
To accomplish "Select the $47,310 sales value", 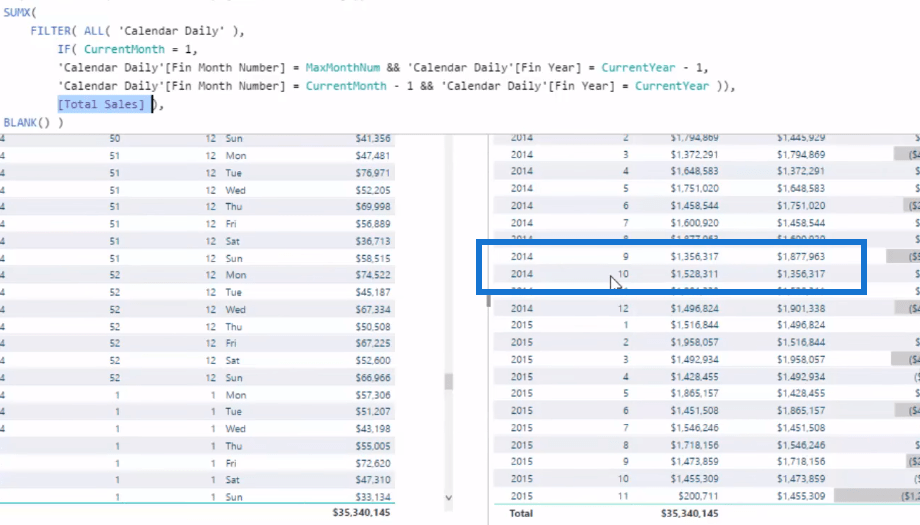I will pyautogui.click(x=373, y=480).
